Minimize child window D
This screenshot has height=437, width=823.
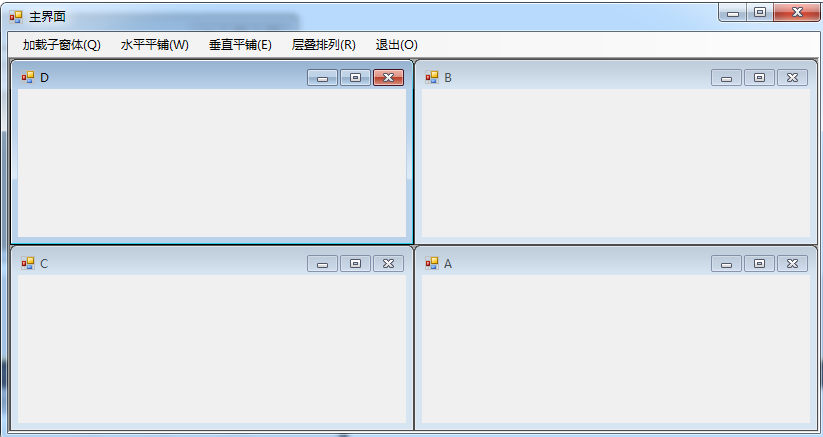pyautogui.click(x=322, y=78)
